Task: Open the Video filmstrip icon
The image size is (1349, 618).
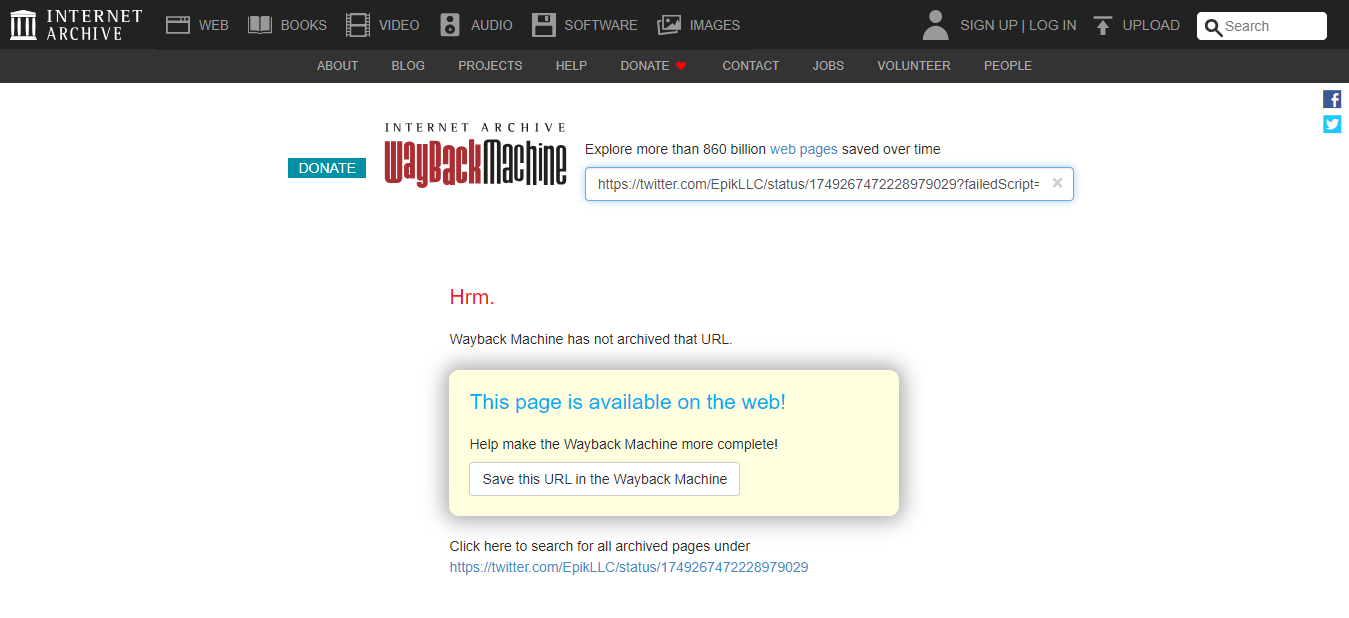Action: point(357,25)
